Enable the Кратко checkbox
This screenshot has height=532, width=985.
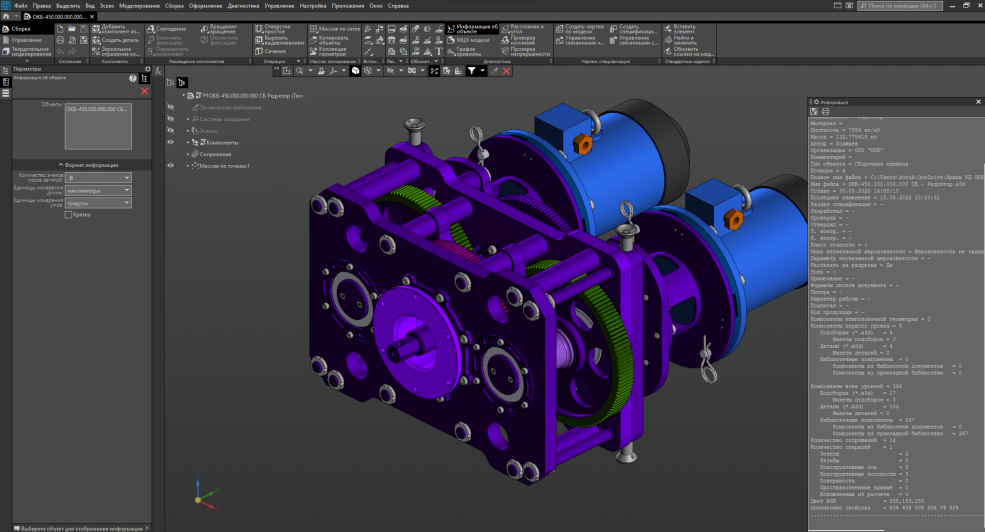click(x=68, y=214)
